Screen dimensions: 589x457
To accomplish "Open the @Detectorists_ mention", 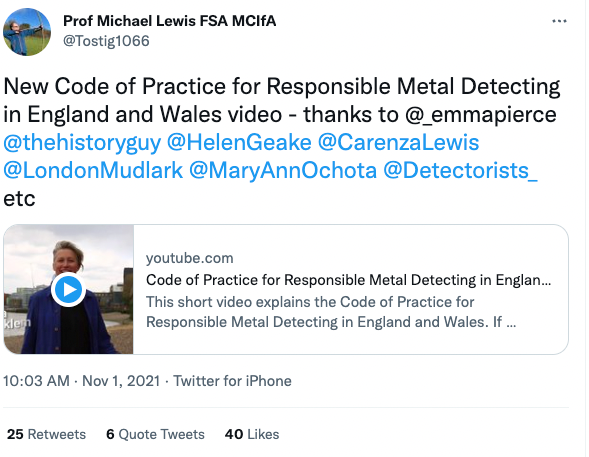I will click(461, 170).
